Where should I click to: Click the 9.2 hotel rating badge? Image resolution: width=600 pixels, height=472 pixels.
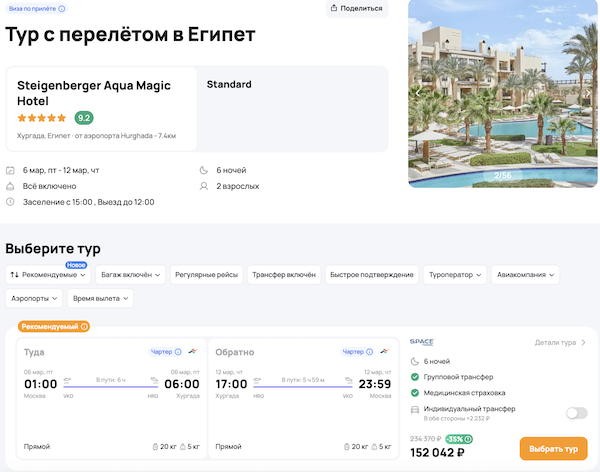84,118
